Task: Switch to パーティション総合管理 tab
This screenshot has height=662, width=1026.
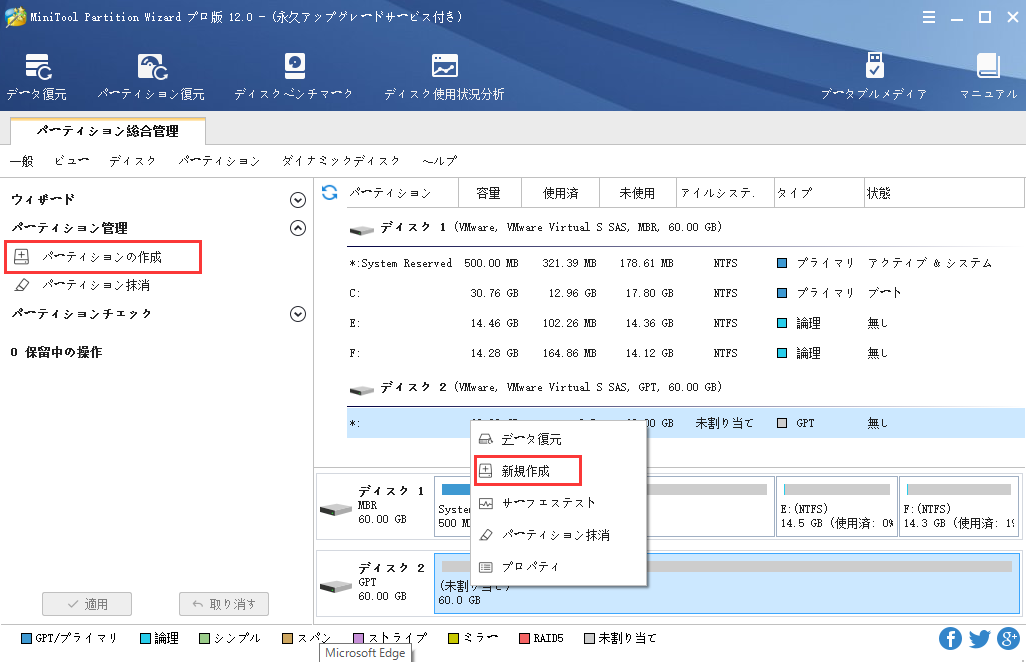Action: click(x=108, y=131)
